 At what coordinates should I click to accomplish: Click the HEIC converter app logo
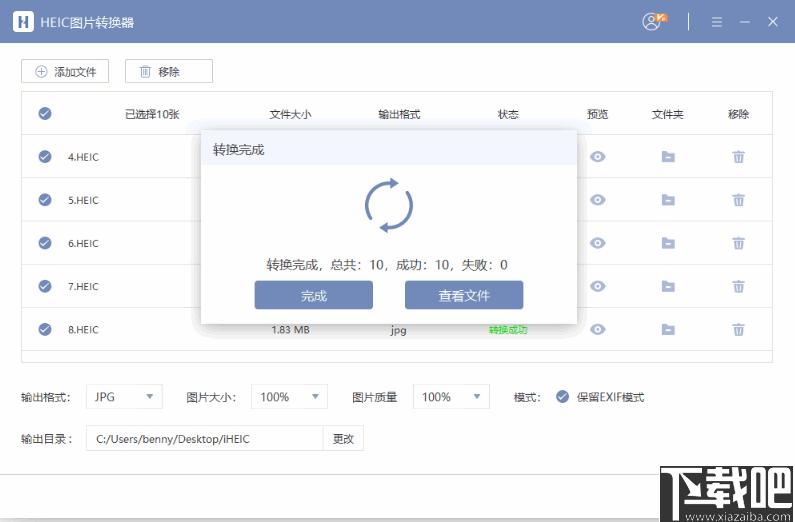[x=23, y=22]
